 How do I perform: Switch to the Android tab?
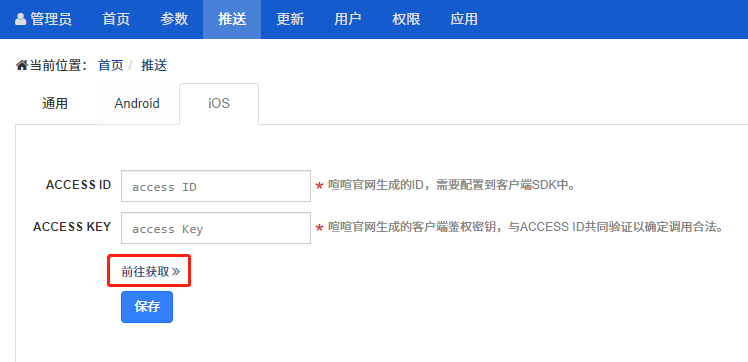[137, 103]
